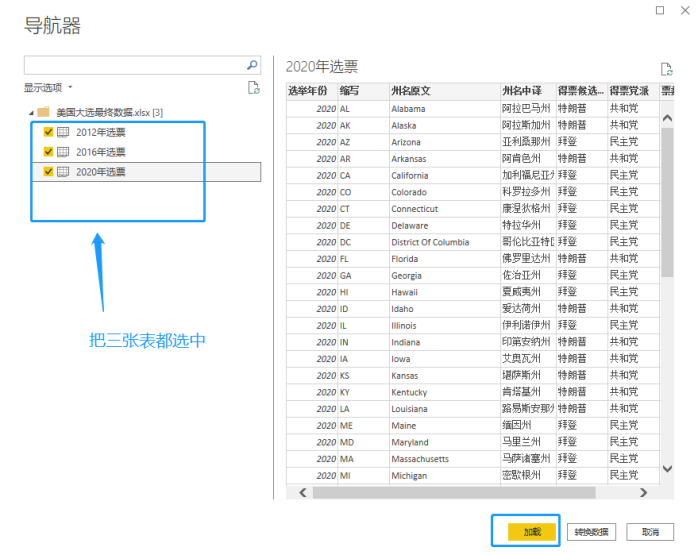
Task: Click the 转换数据 button
Action: tap(592, 532)
